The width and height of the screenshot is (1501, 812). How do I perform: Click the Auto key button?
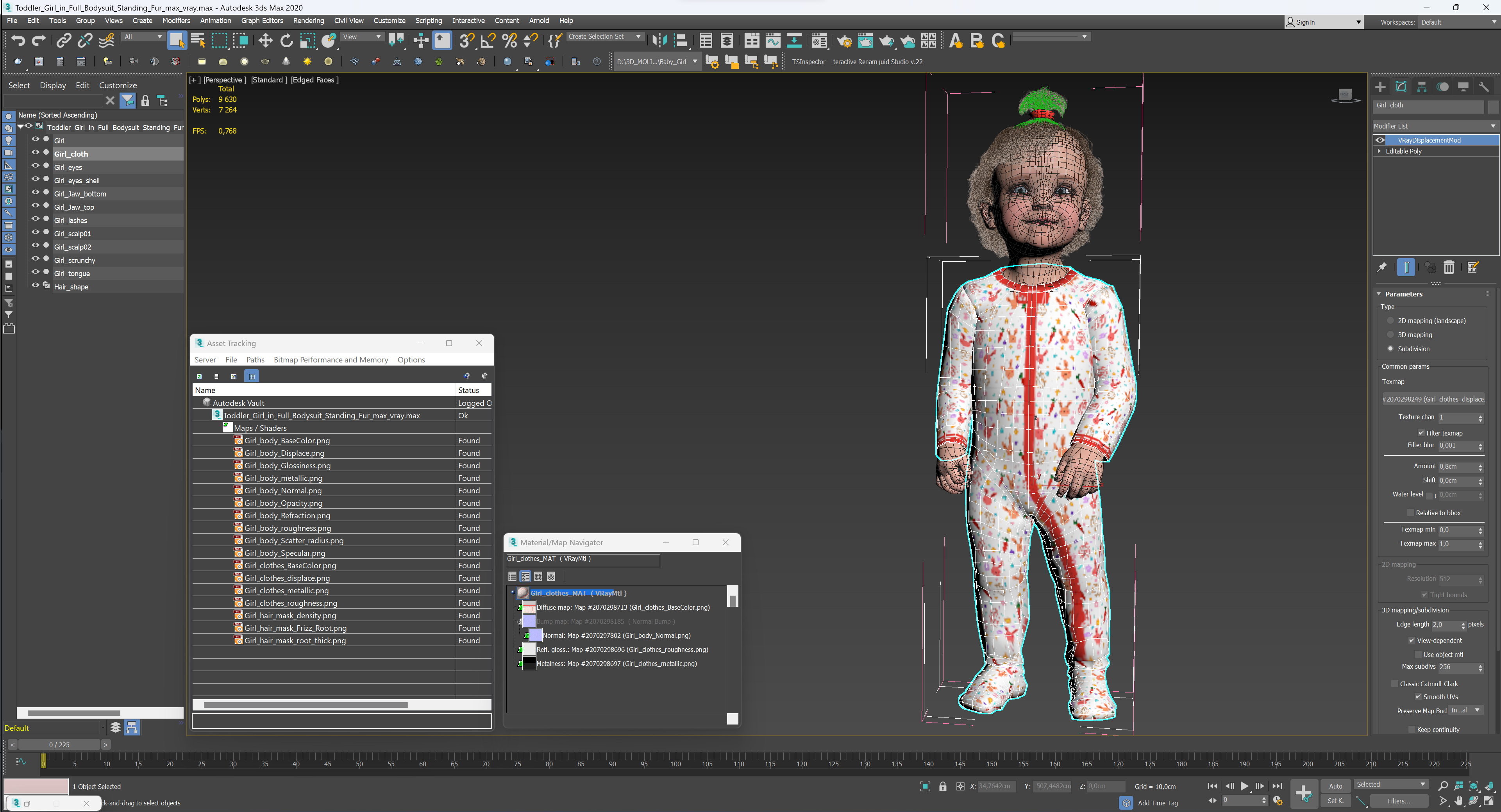1335,786
